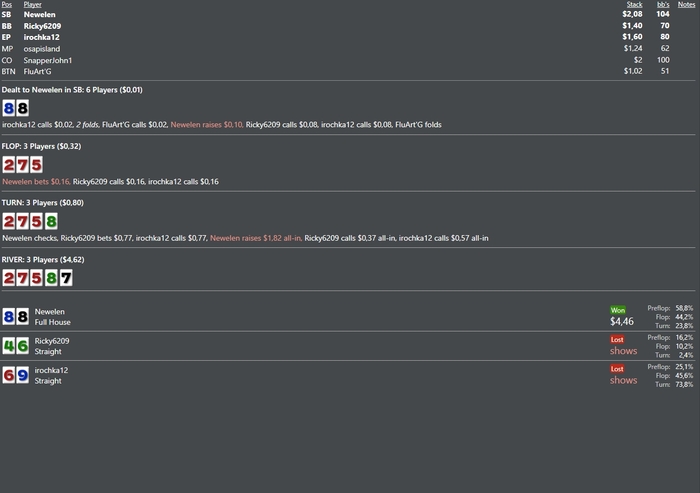Click the black 7 river card
Image resolution: width=700 pixels, height=493 pixels.
click(x=66, y=278)
